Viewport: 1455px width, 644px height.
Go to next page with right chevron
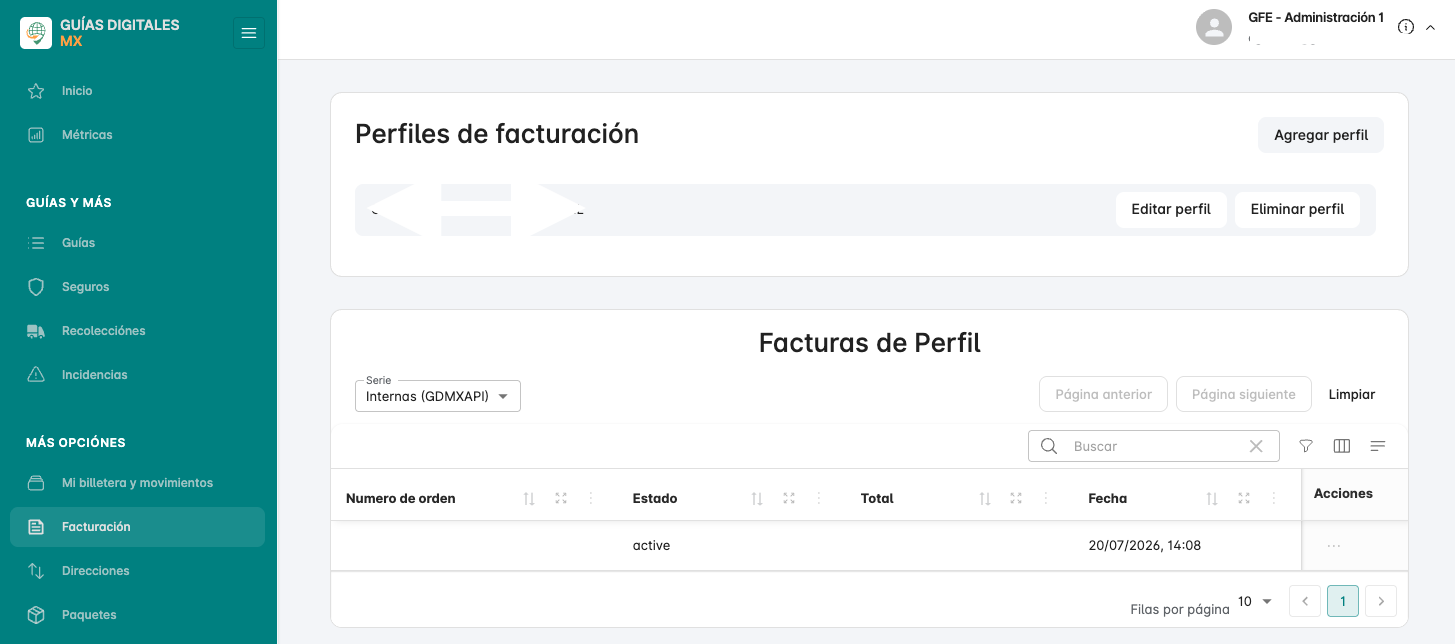click(x=1381, y=601)
